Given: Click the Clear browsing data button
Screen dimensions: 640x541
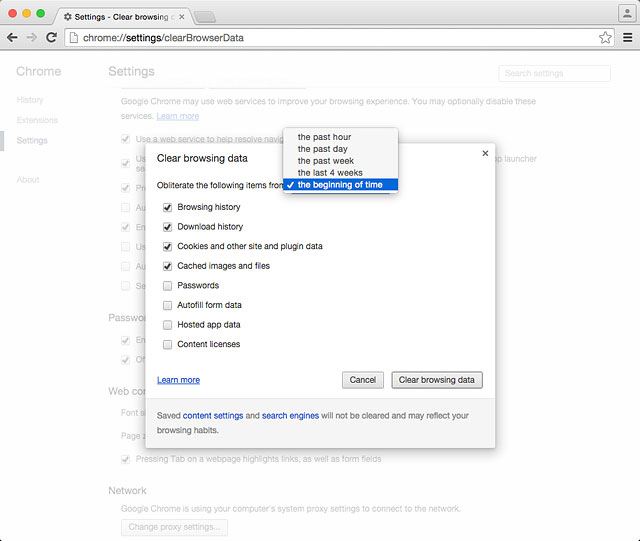Looking at the screenshot, I should (437, 380).
